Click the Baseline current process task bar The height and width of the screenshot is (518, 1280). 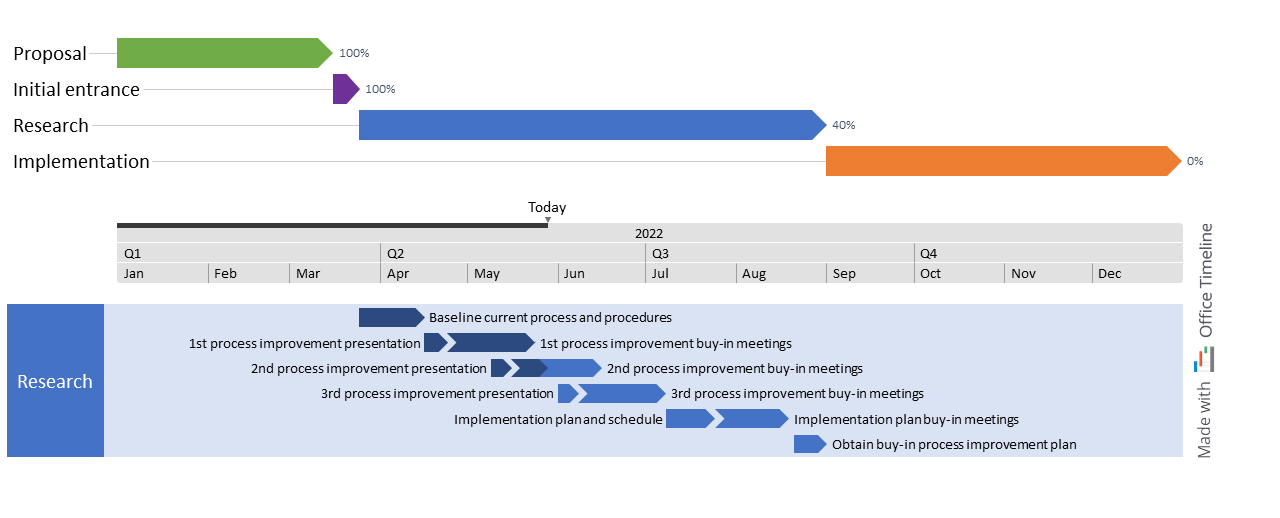point(390,318)
